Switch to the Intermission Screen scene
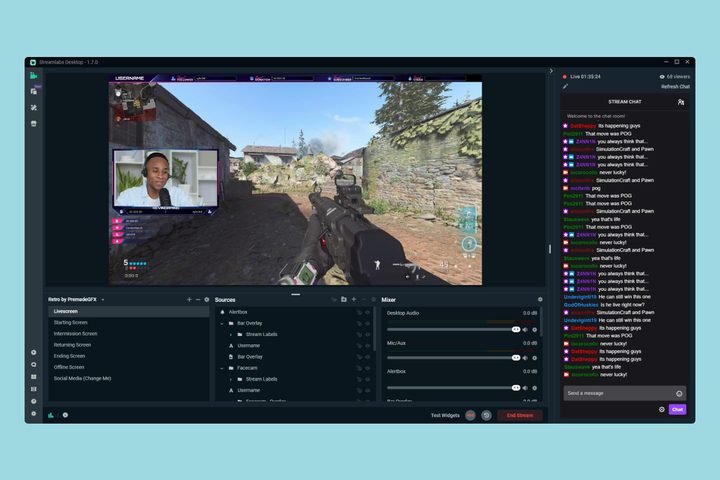Viewport: 720px width, 480px height. click(129, 334)
